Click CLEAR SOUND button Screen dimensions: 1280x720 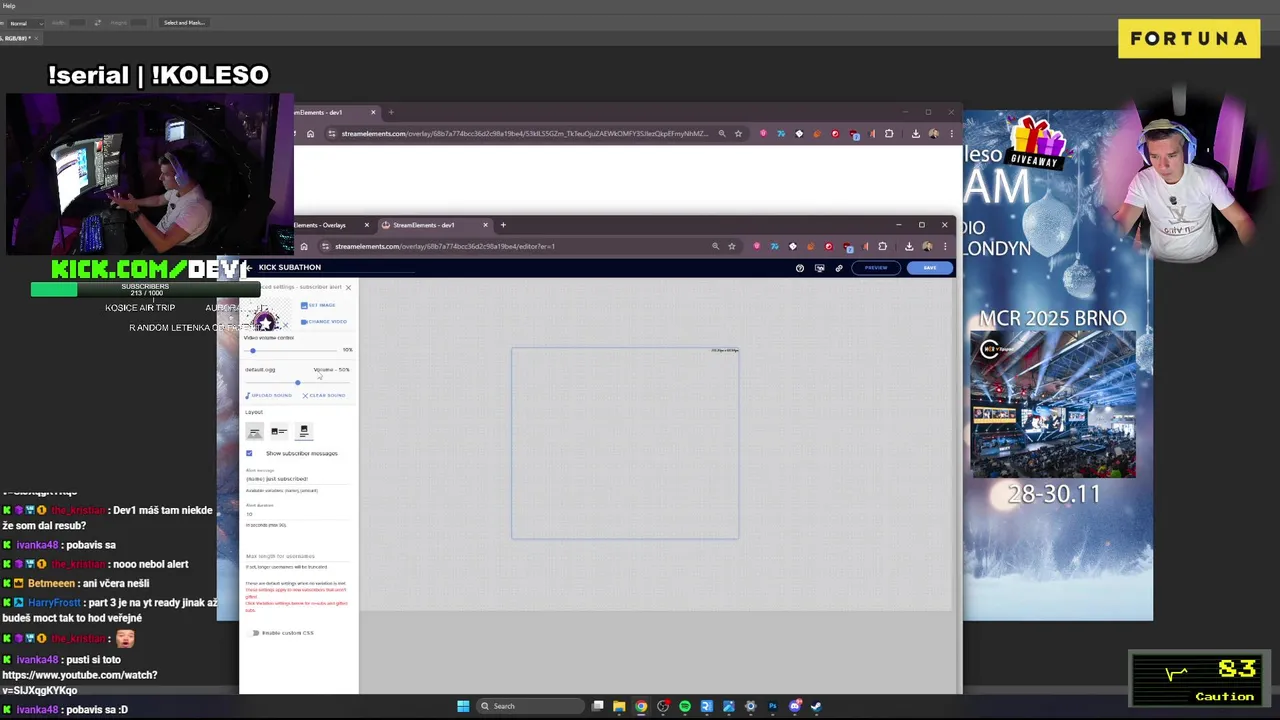coord(324,395)
